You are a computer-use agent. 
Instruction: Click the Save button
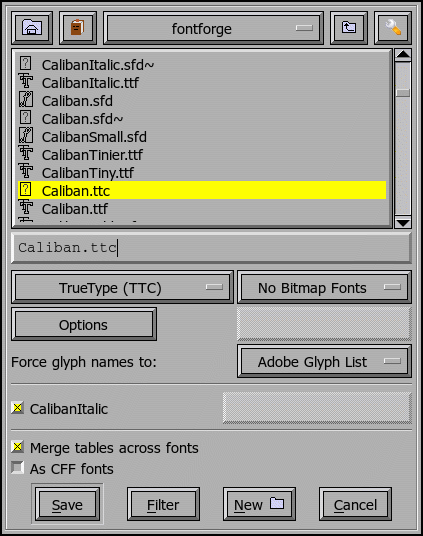pyautogui.click(x=67, y=505)
